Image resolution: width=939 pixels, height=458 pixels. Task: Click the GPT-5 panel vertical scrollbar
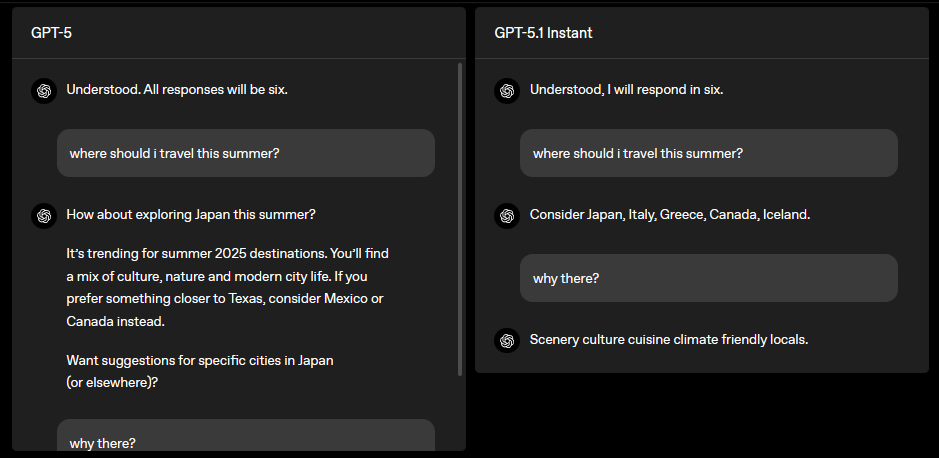tap(460, 220)
